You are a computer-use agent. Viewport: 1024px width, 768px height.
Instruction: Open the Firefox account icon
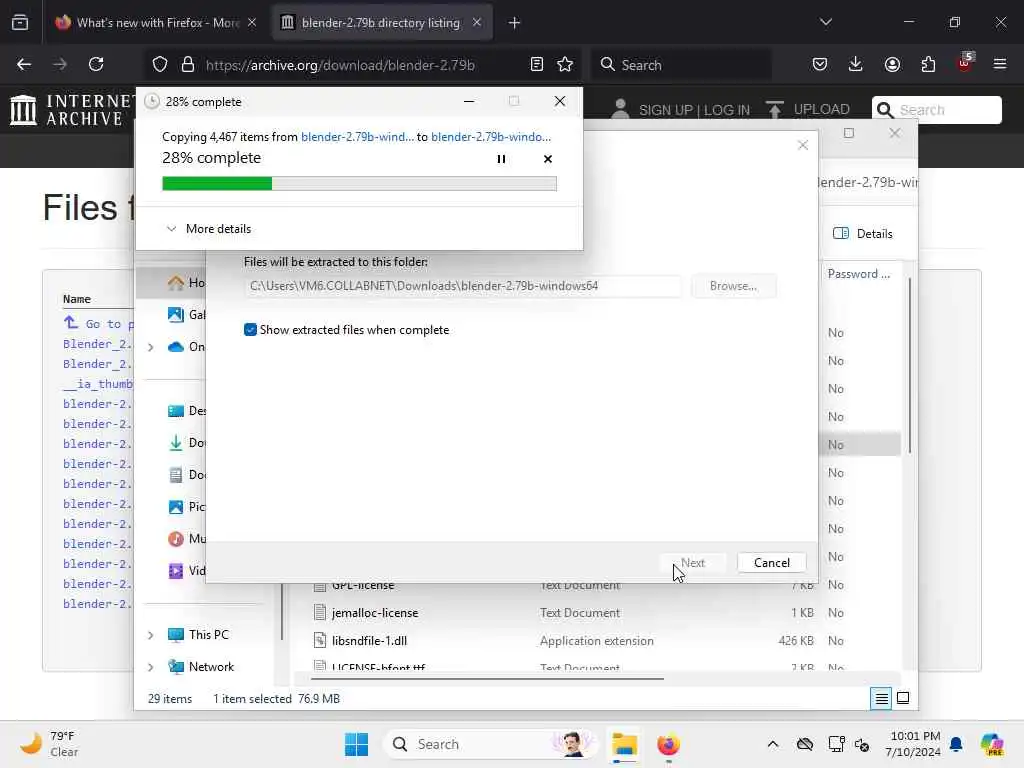892,64
